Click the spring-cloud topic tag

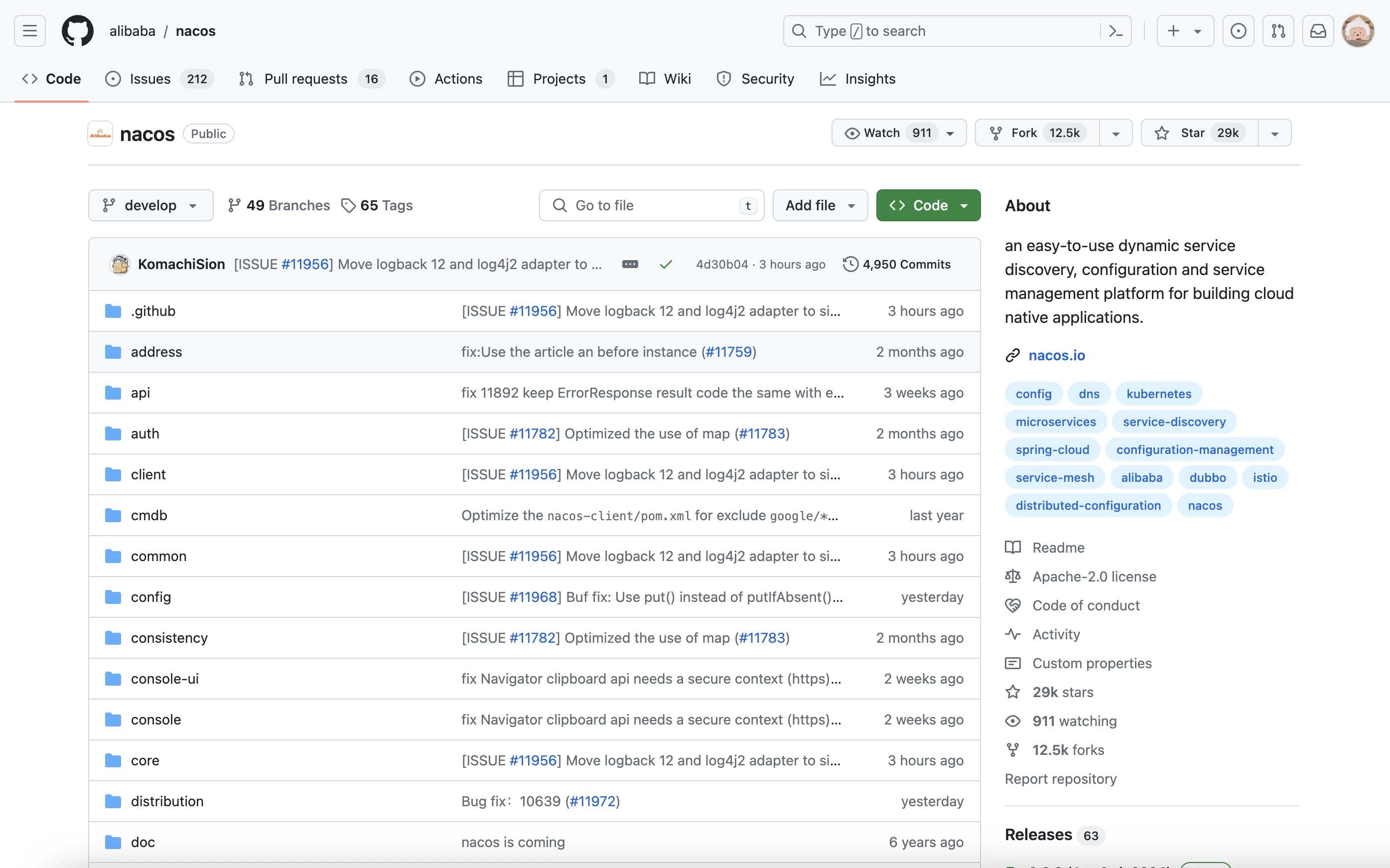(1052, 449)
